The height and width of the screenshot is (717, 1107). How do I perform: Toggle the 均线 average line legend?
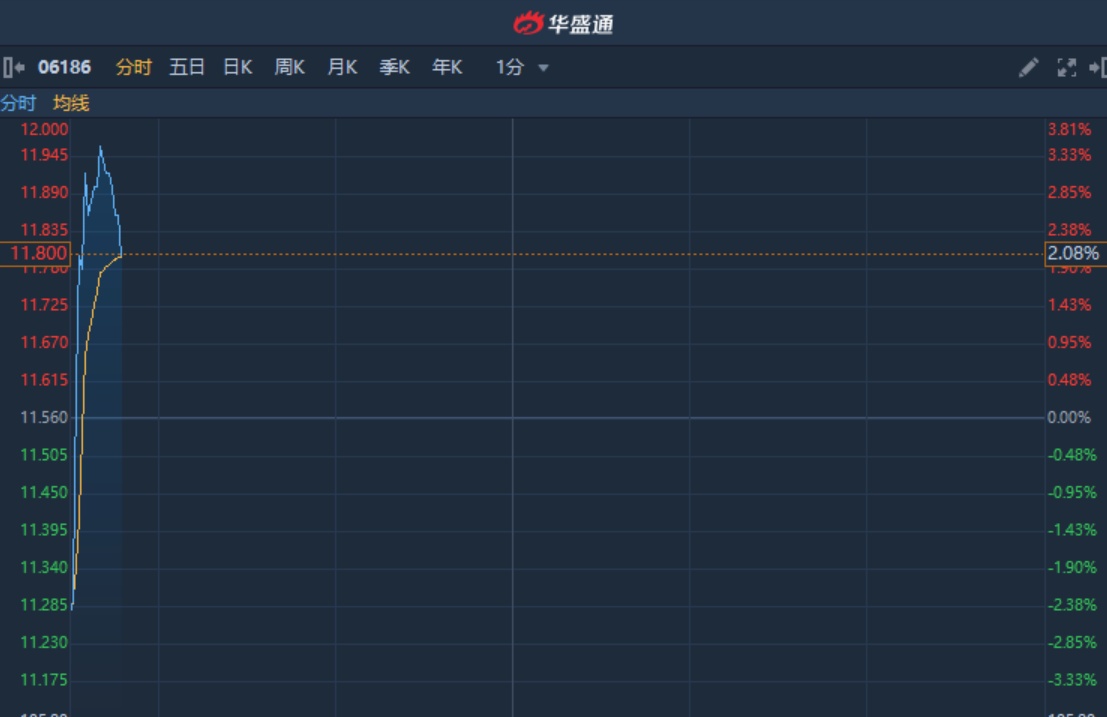(x=71, y=103)
